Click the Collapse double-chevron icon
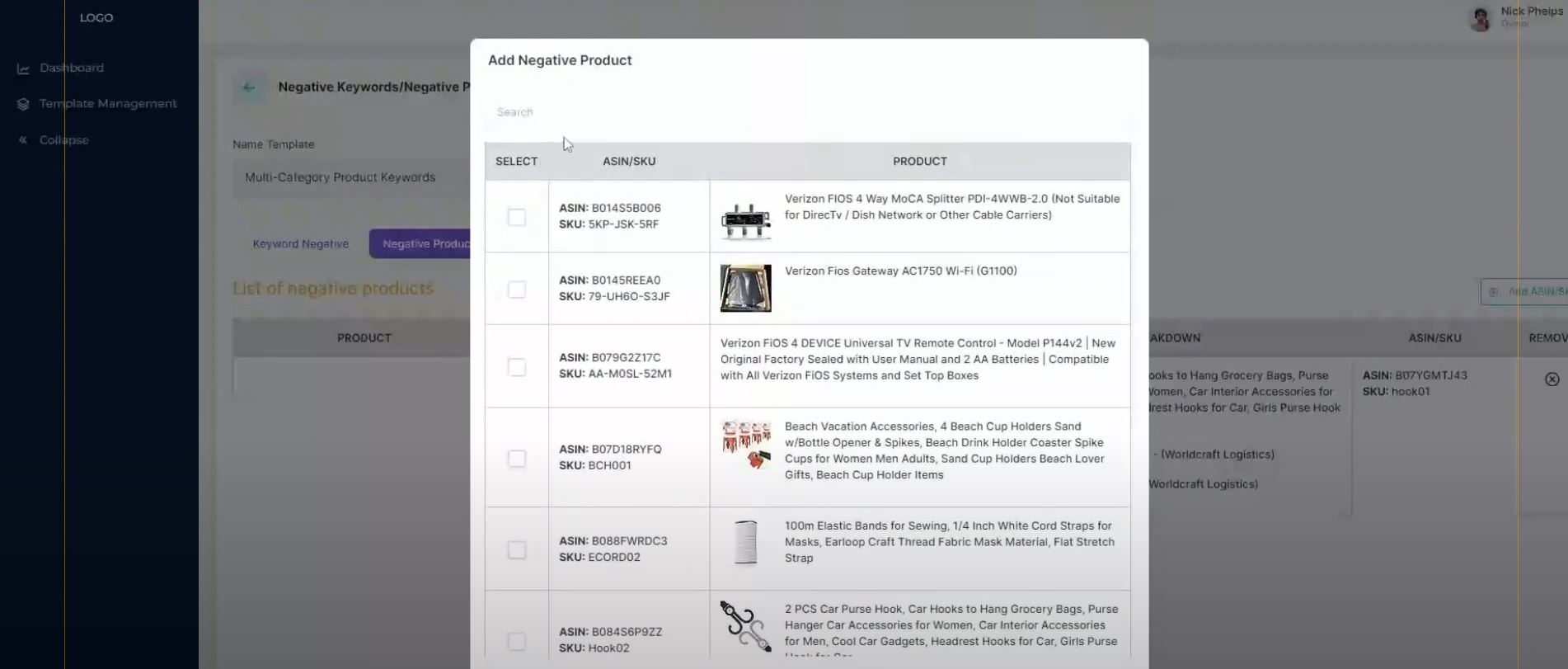Screen dimensions: 1568x669 coord(23,139)
